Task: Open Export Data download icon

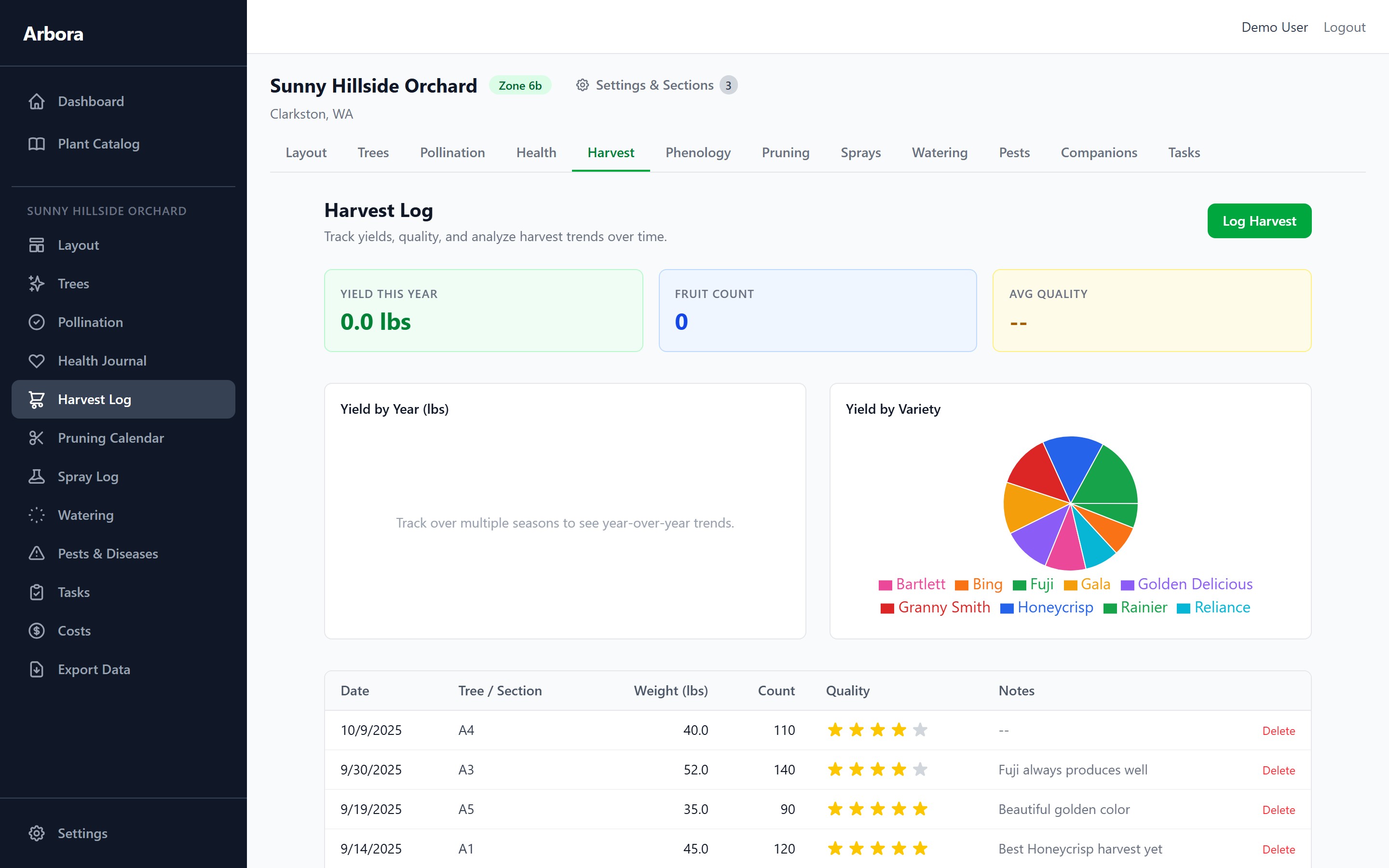Action: pyautogui.click(x=37, y=669)
